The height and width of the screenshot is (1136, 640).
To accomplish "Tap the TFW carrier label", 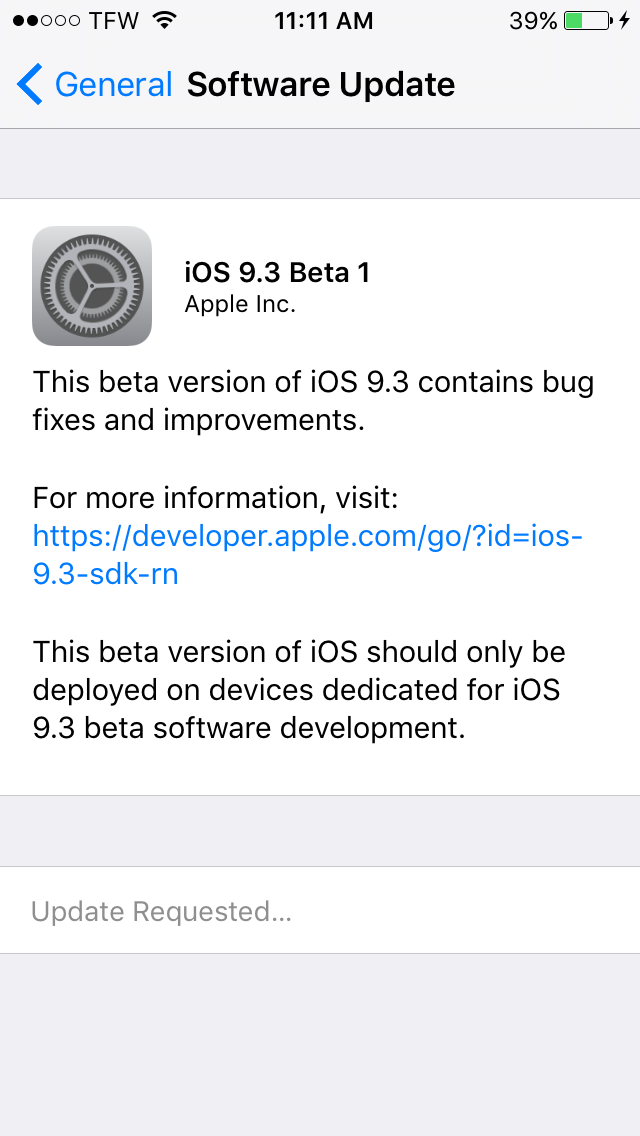I will pyautogui.click(x=114, y=21).
